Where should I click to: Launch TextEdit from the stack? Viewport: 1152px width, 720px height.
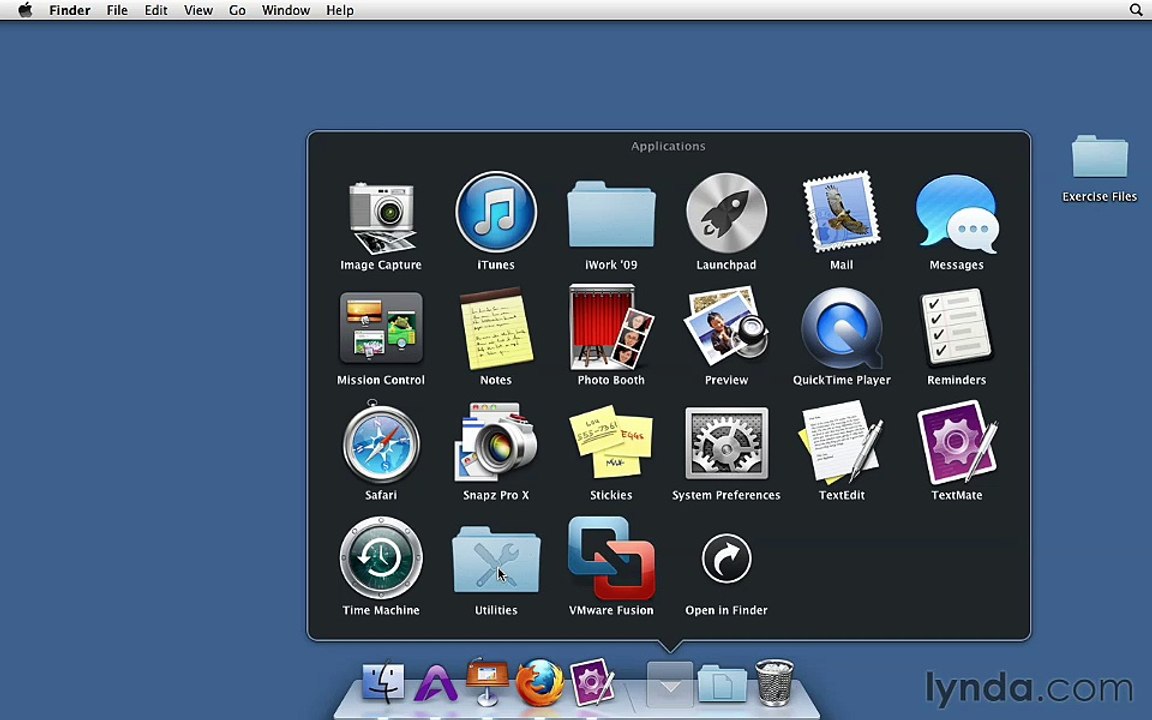841,442
